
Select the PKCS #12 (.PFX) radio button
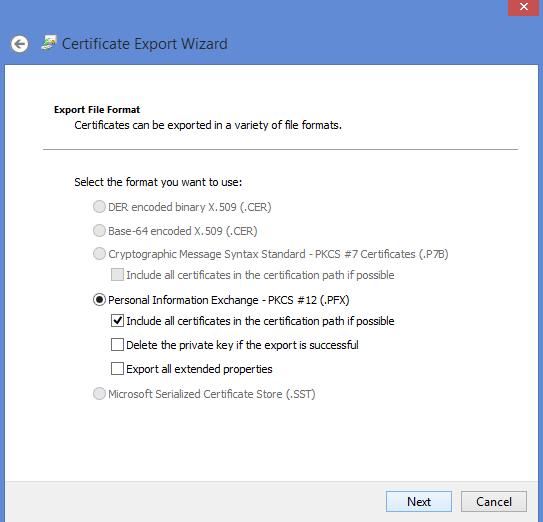[99, 300]
